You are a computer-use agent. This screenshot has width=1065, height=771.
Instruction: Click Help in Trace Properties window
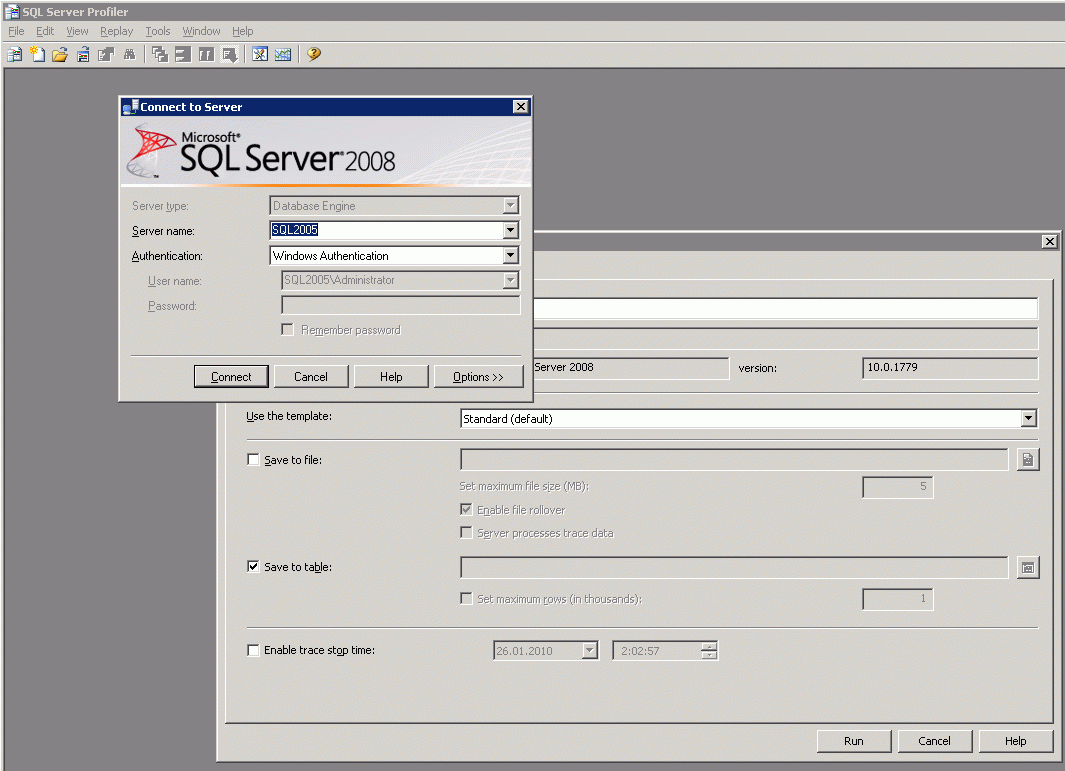1015,741
